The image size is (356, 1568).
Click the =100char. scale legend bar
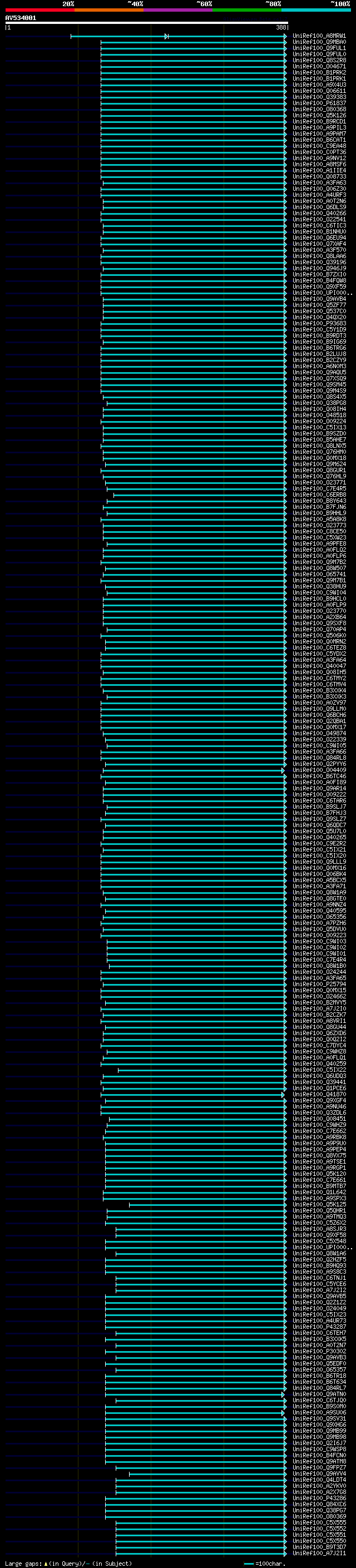coord(248,1564)
